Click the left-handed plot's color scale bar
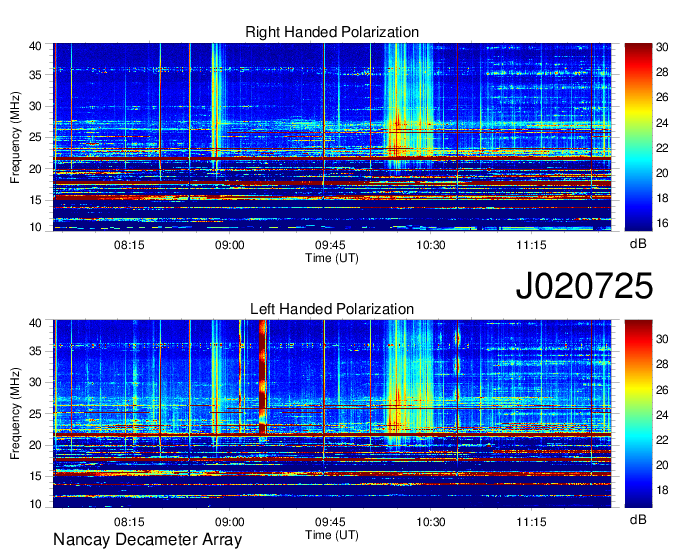 point(638,414)
